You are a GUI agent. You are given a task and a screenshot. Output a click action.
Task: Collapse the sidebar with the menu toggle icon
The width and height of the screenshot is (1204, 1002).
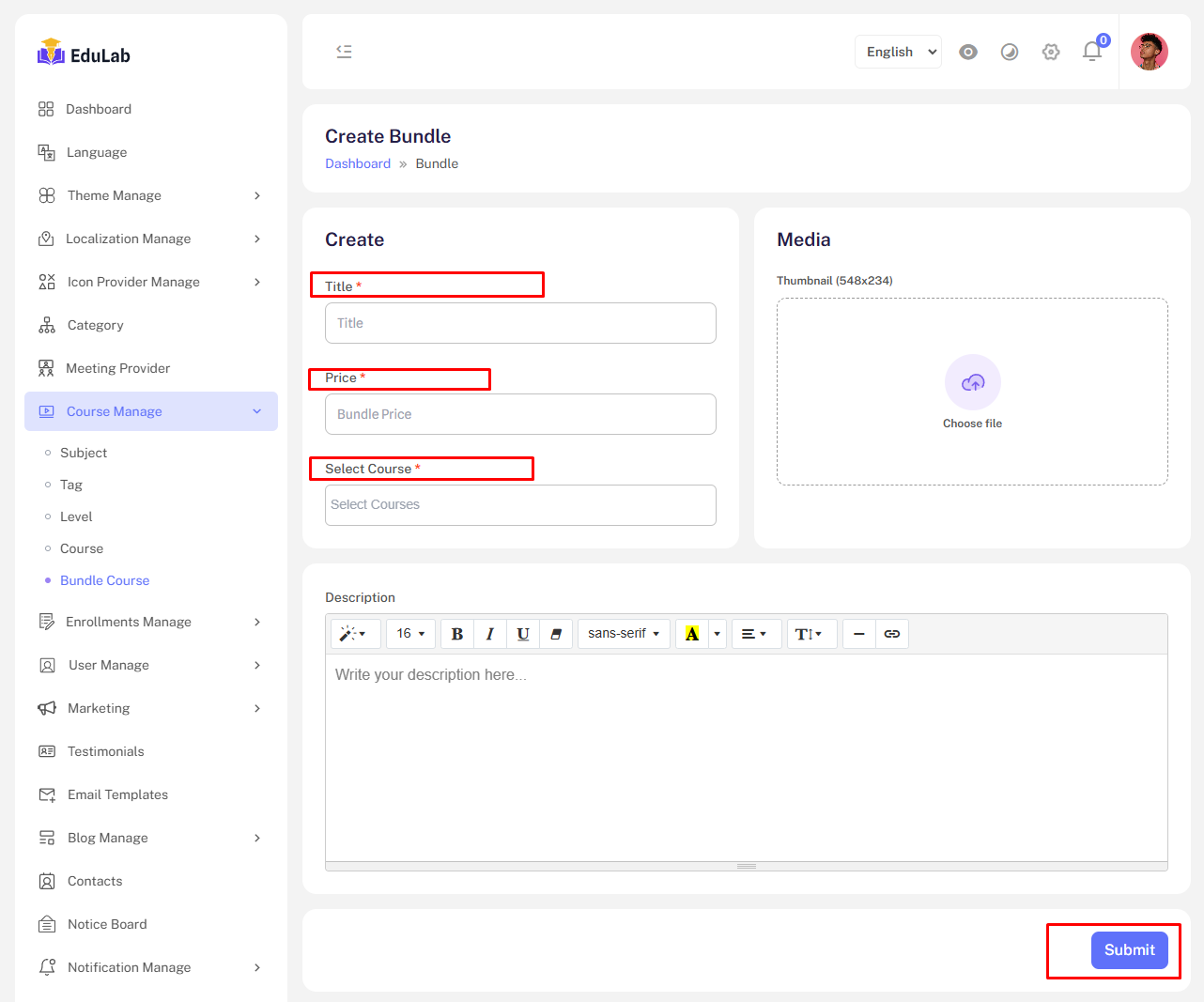(x=344, y=52)
